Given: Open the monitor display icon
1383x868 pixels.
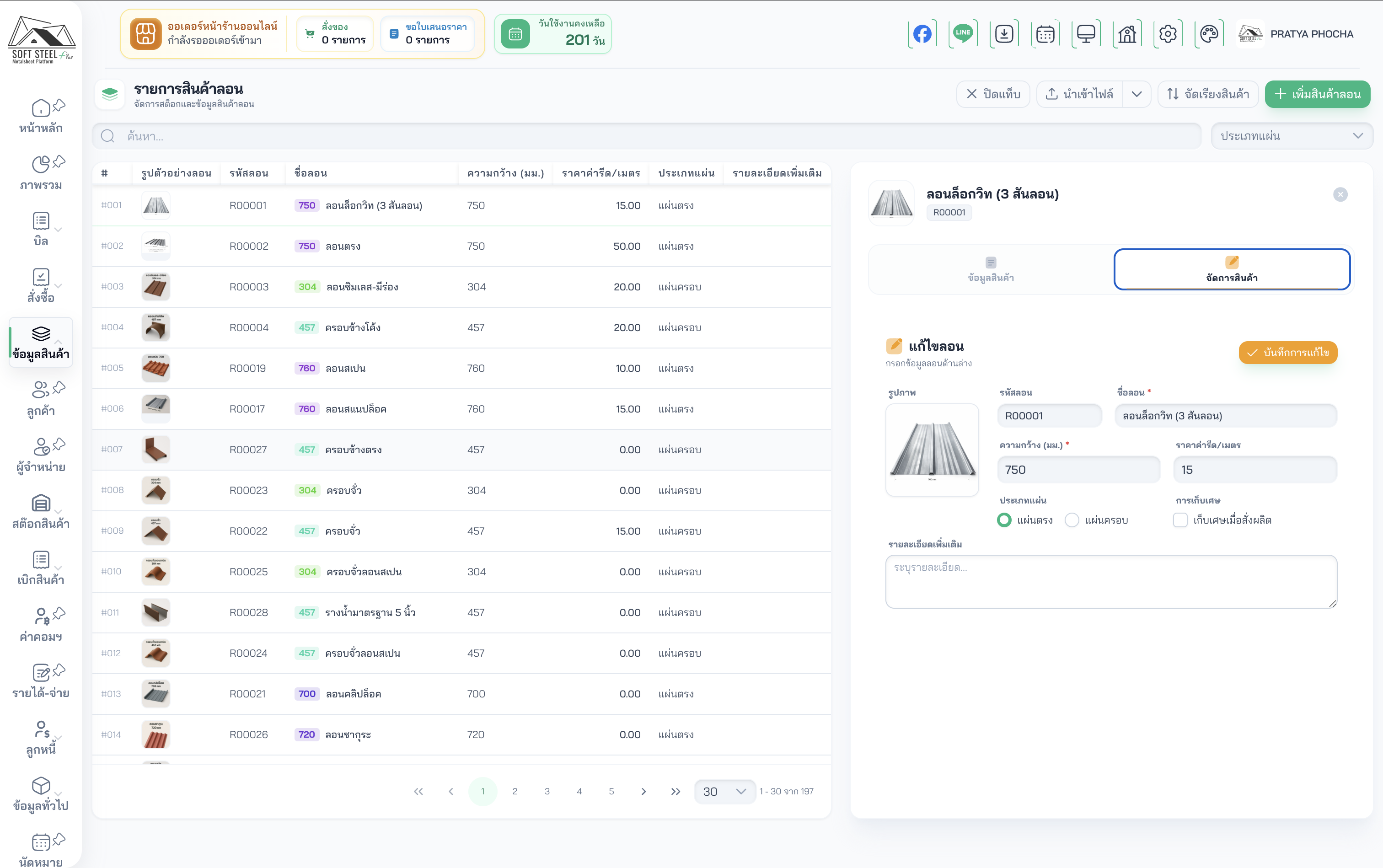Looking at the screenshot, I should point(1086,34).
